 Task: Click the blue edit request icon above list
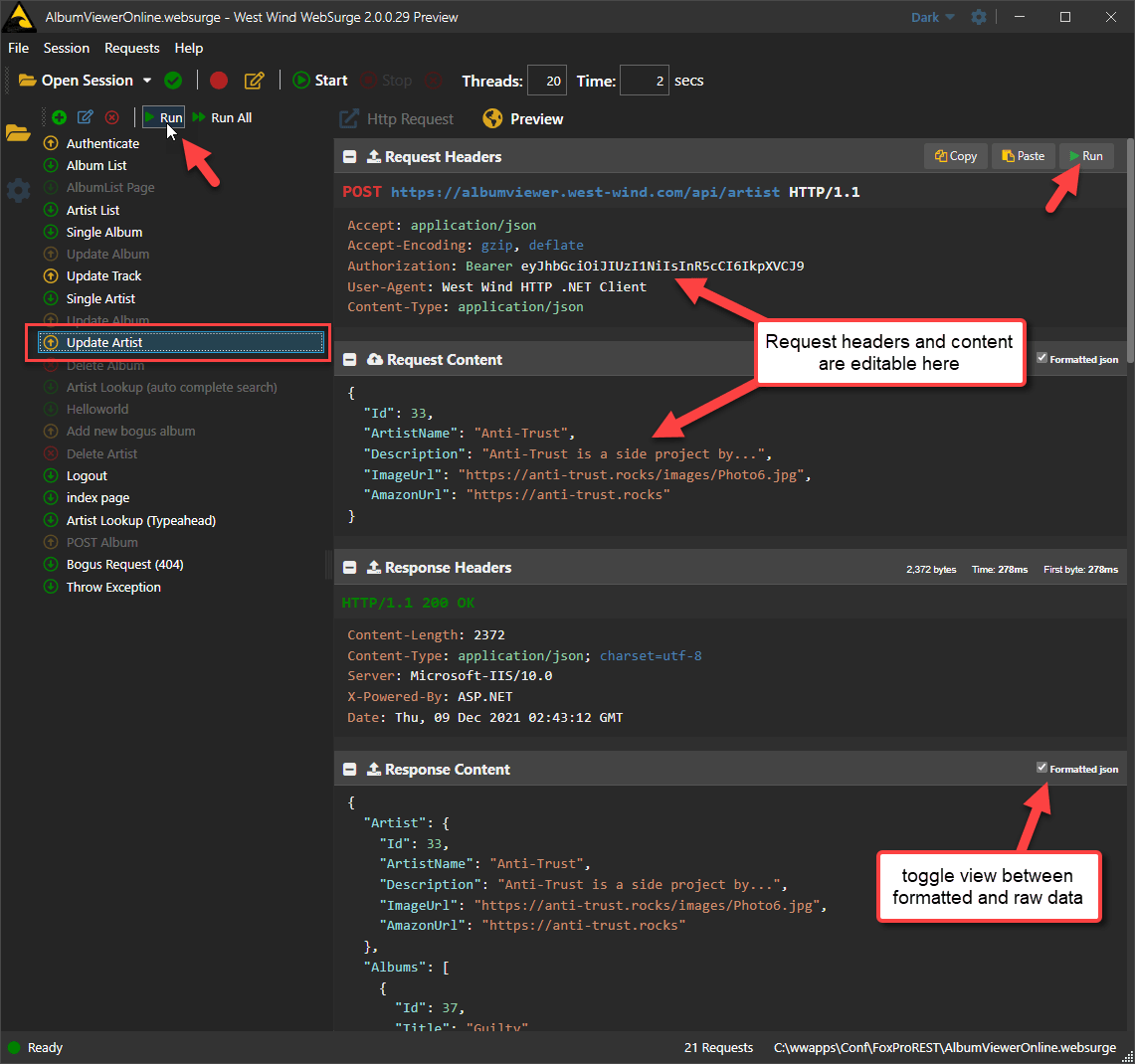[x=86, y=117]
